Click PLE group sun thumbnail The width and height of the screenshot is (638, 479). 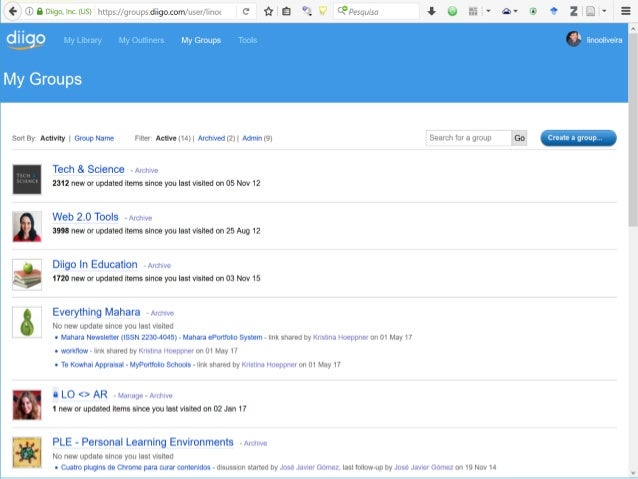tap(27, 453)
